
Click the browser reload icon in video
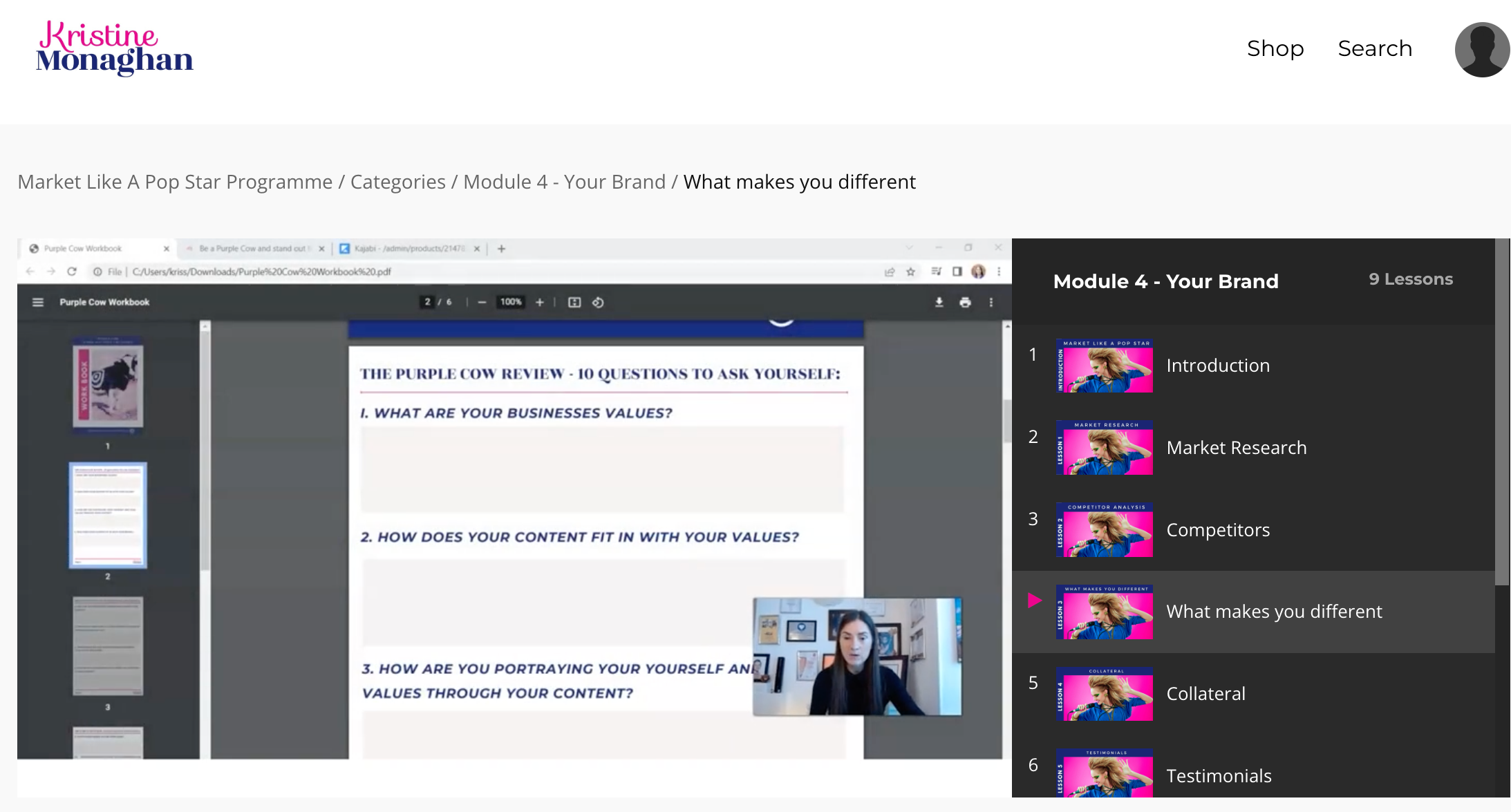72,272
